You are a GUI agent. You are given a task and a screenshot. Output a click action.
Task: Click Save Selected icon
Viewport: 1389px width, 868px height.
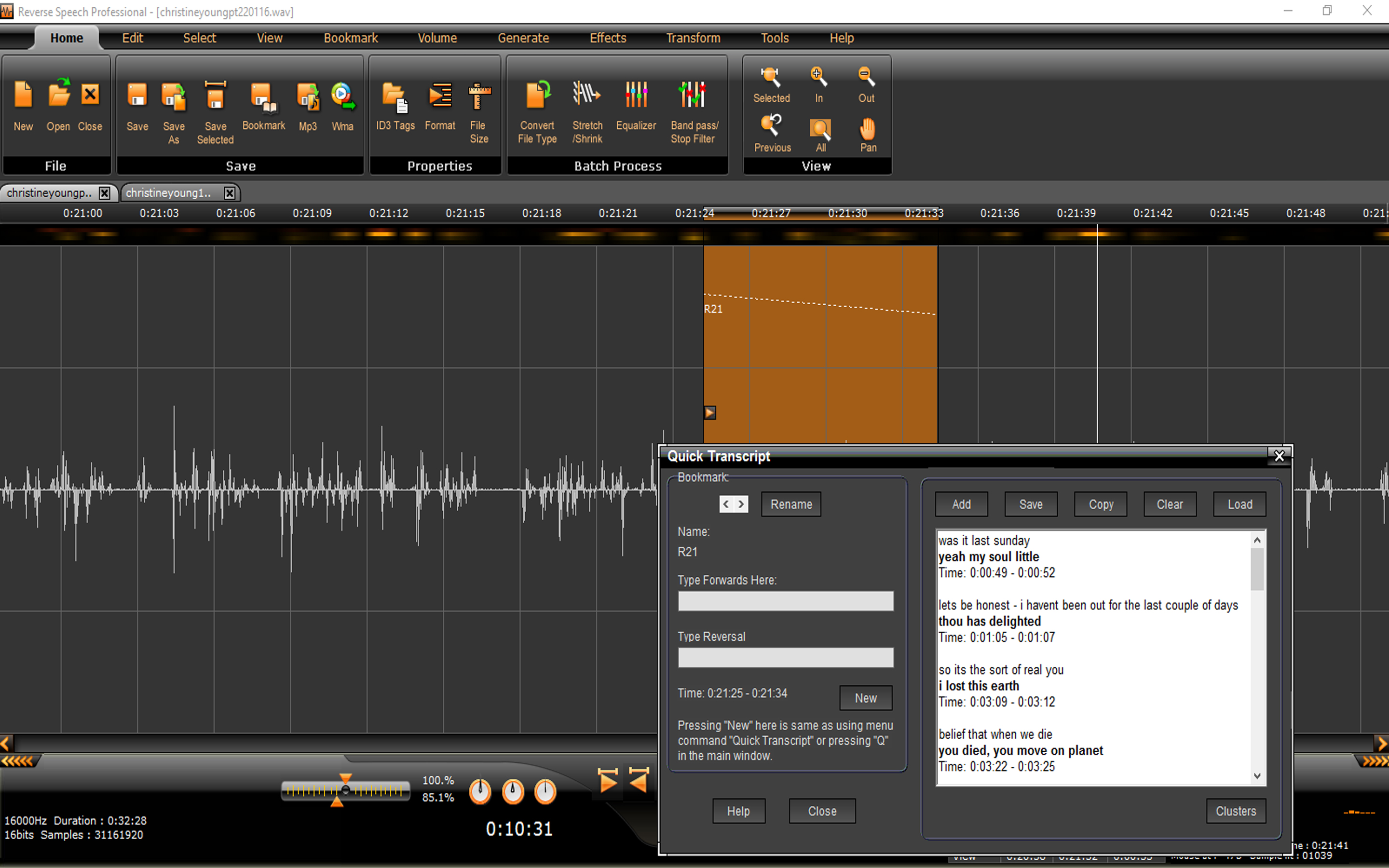coord(215,95)
